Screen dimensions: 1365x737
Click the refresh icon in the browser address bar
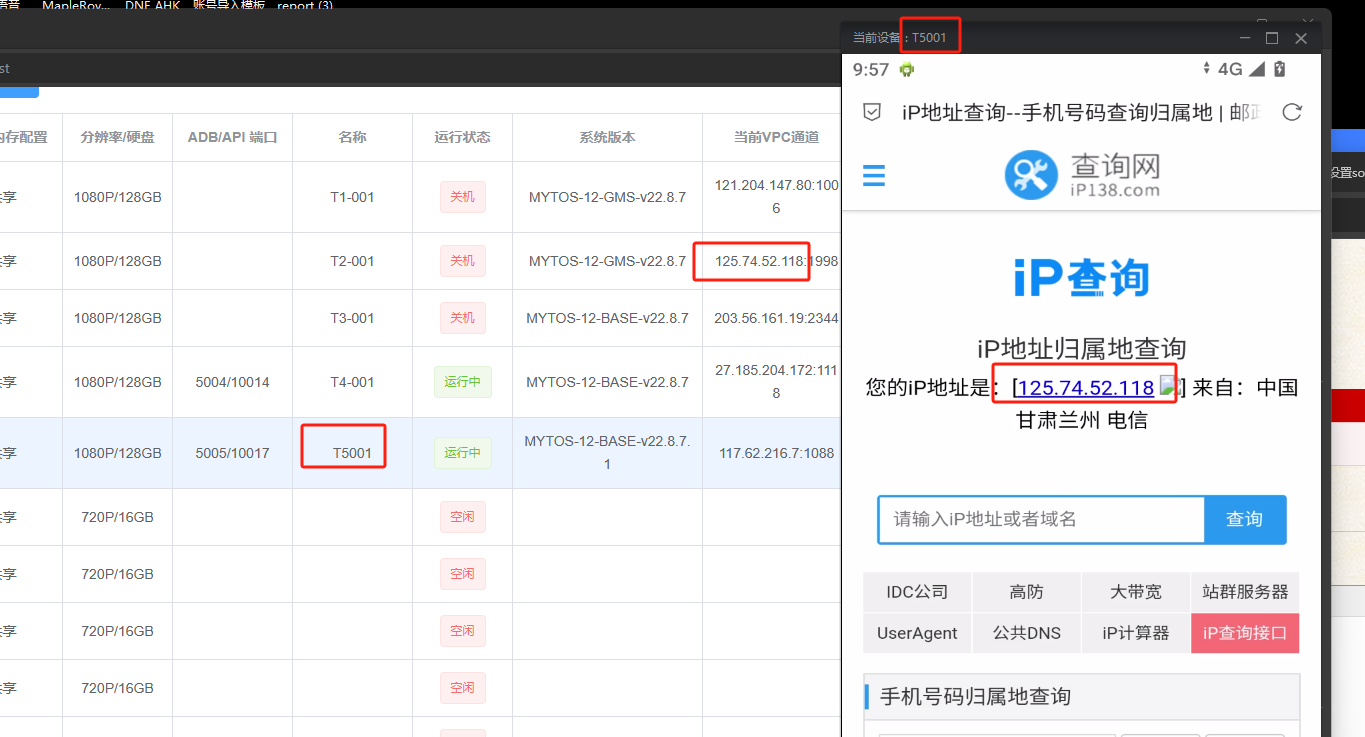click(x=1292, y=112)
